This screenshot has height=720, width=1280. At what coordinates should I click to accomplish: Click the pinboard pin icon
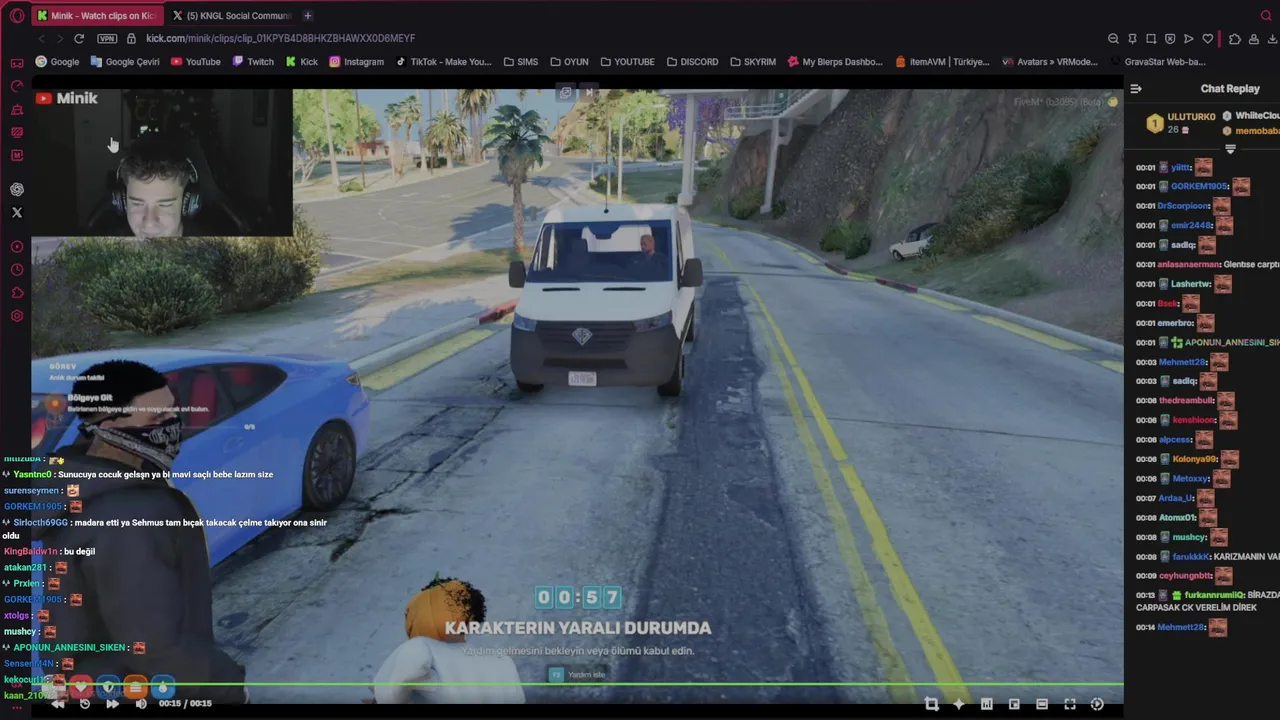click(1132, 39)
